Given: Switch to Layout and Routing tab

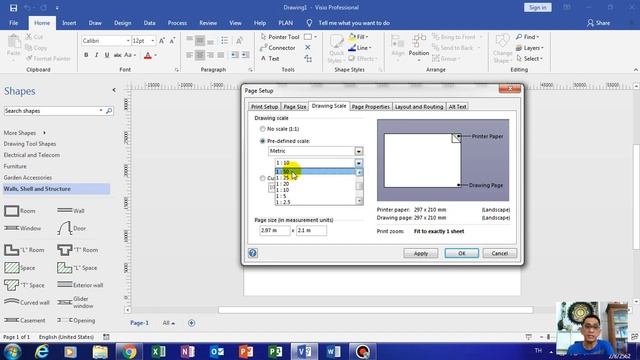Looking at the screenshot, I should (419, 107).
